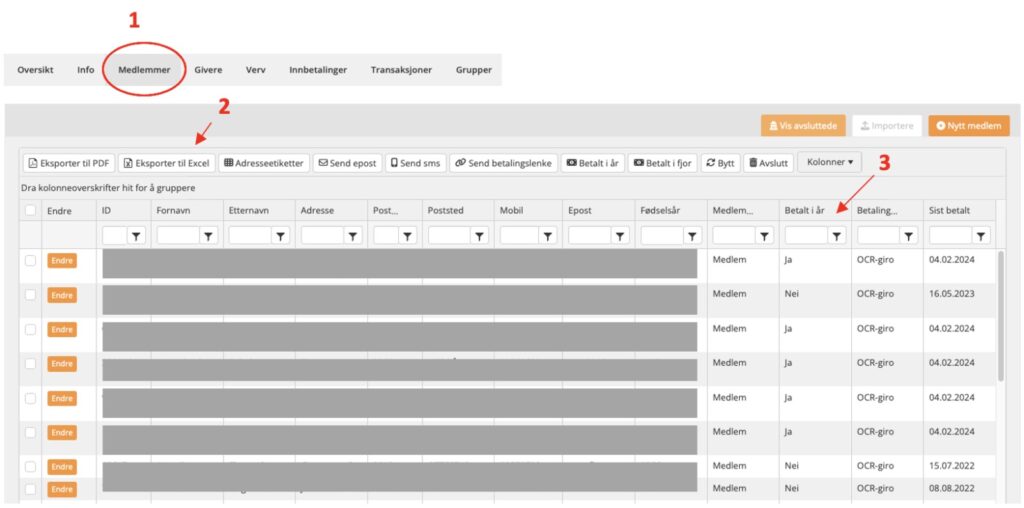Click Send betalingslenke toolbar button
The image size is (1024, 508).
504,163
